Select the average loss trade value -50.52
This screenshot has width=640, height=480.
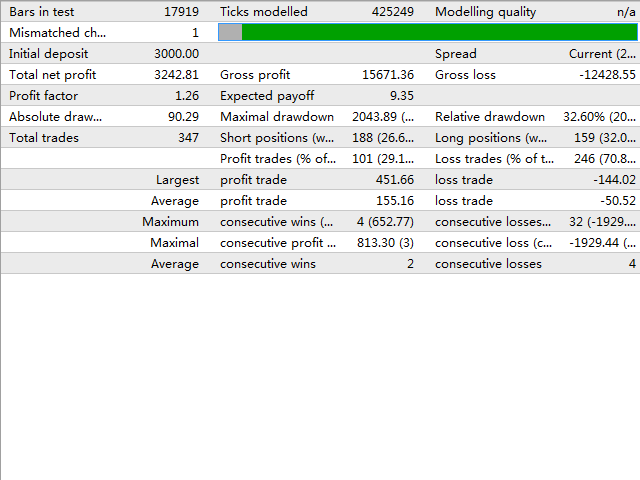pos(618,201)
